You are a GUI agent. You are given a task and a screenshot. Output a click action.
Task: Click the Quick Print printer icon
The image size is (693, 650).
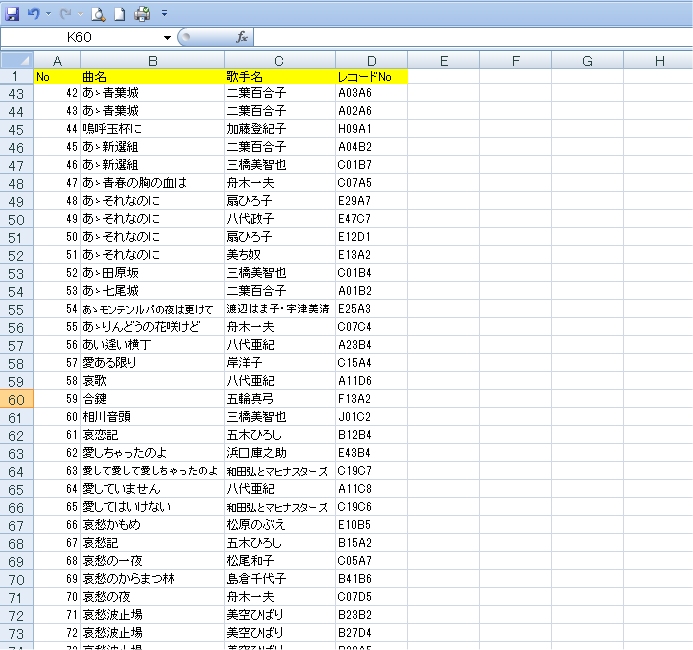tap(142, 13)
